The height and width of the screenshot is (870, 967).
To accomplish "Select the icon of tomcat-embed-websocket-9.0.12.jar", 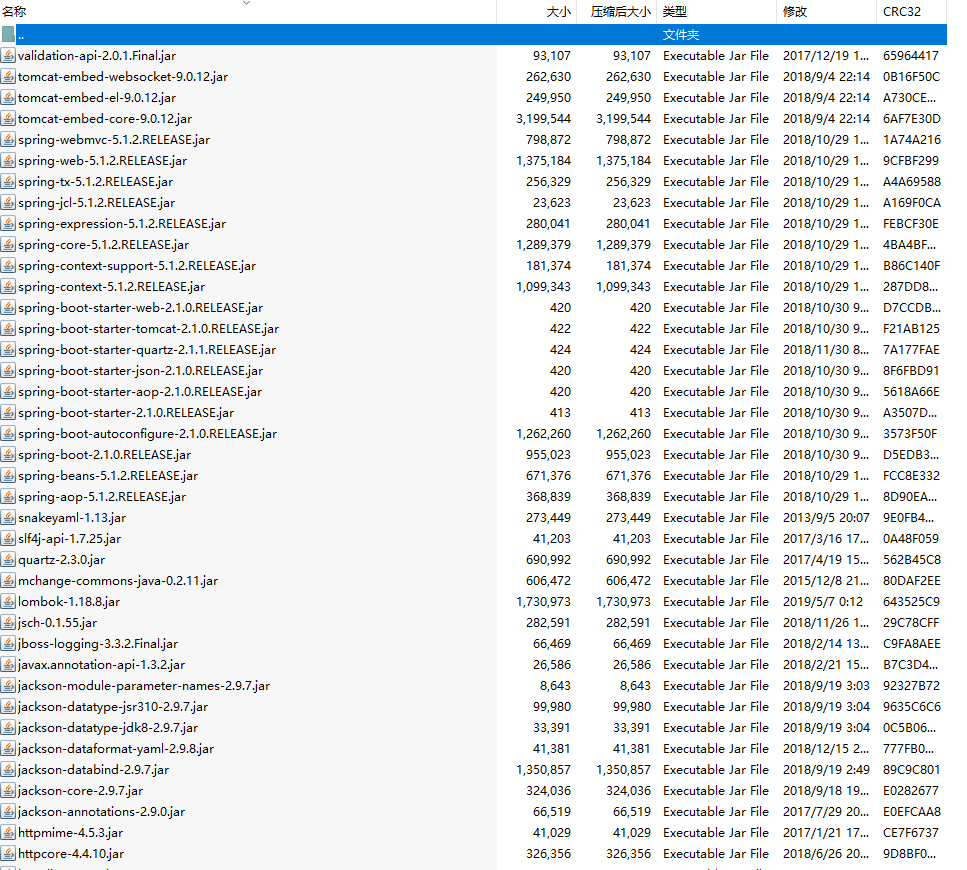I will point(8,76).
